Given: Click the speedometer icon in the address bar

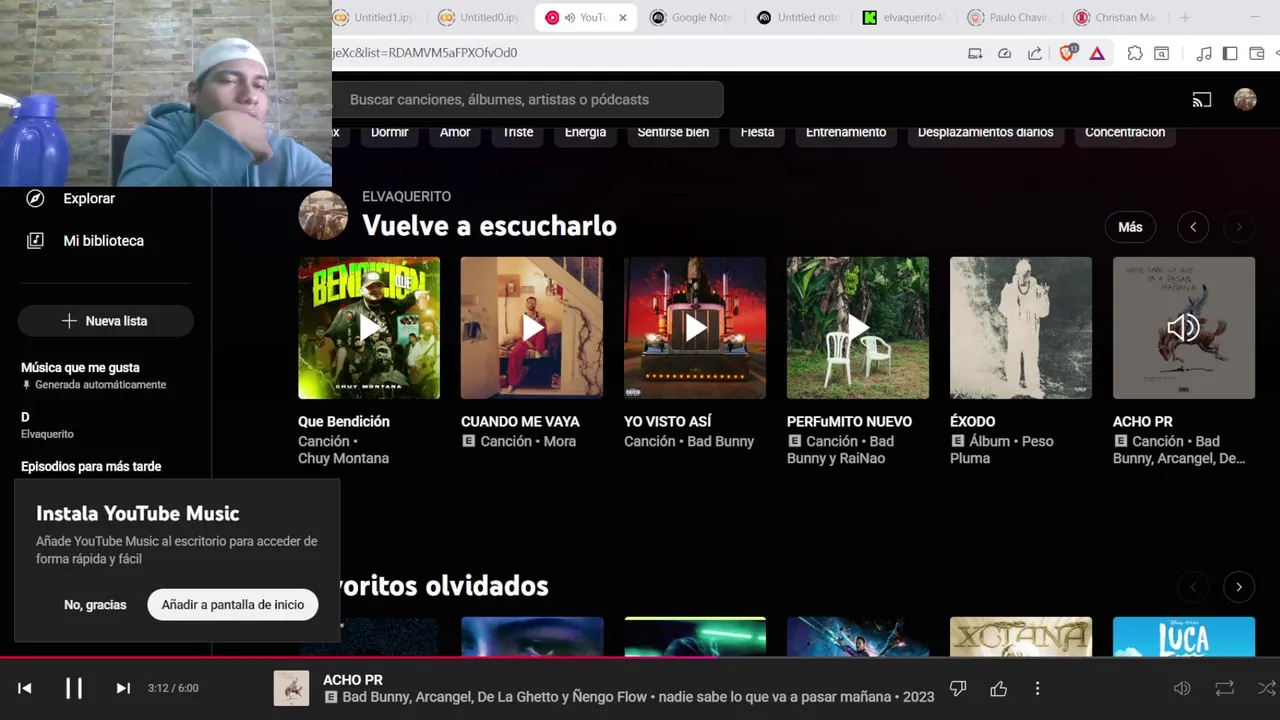Looking at the screenshot, I should 1005,53.
